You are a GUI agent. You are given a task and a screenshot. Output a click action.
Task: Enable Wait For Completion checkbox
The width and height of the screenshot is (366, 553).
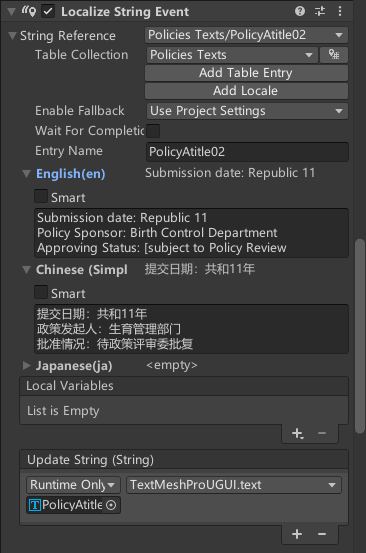[153, 130]
